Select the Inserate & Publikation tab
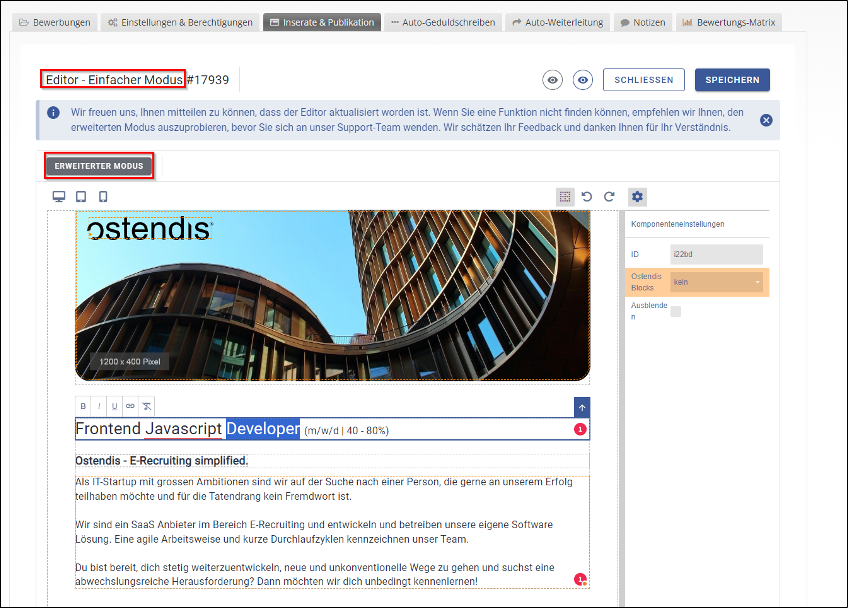 (322, 22)
